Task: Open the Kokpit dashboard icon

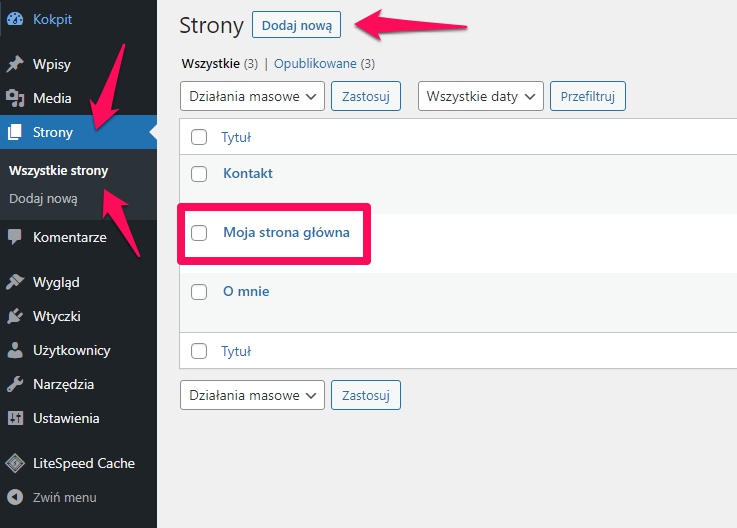Action: click(x=15, y=19)
